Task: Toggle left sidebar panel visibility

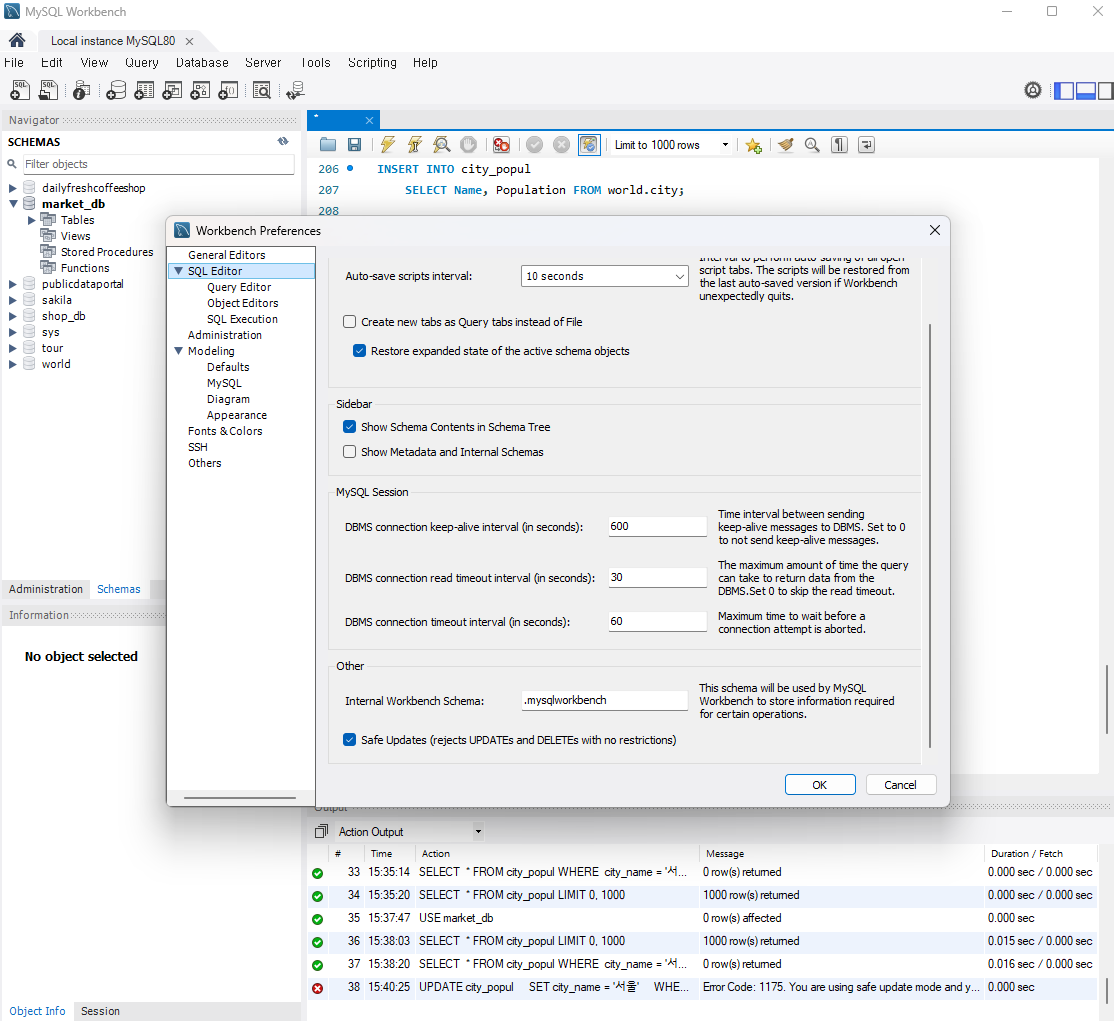Action: pyautogui.click(x=1064, y=90)
